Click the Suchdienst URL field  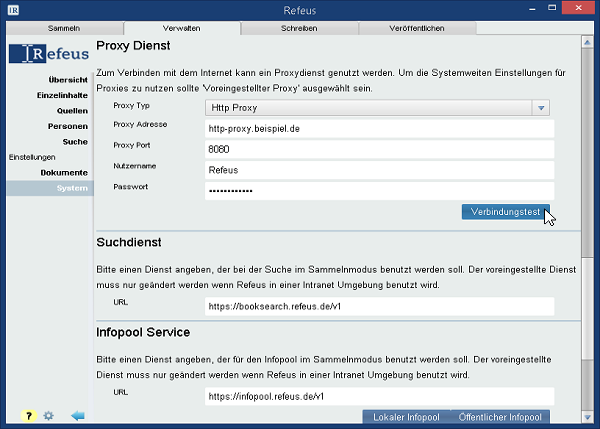click(x=378, y=306)
